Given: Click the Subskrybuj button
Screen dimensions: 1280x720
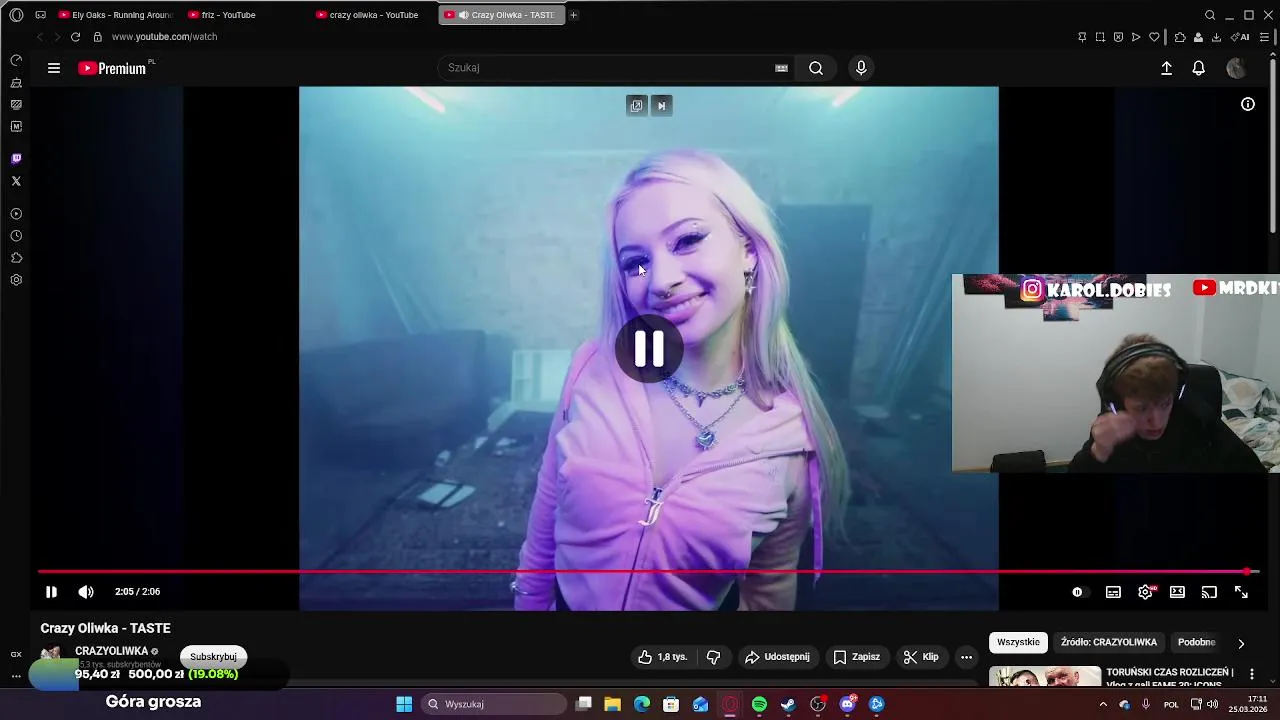Looking at the screenshot, I should point(213,657).
